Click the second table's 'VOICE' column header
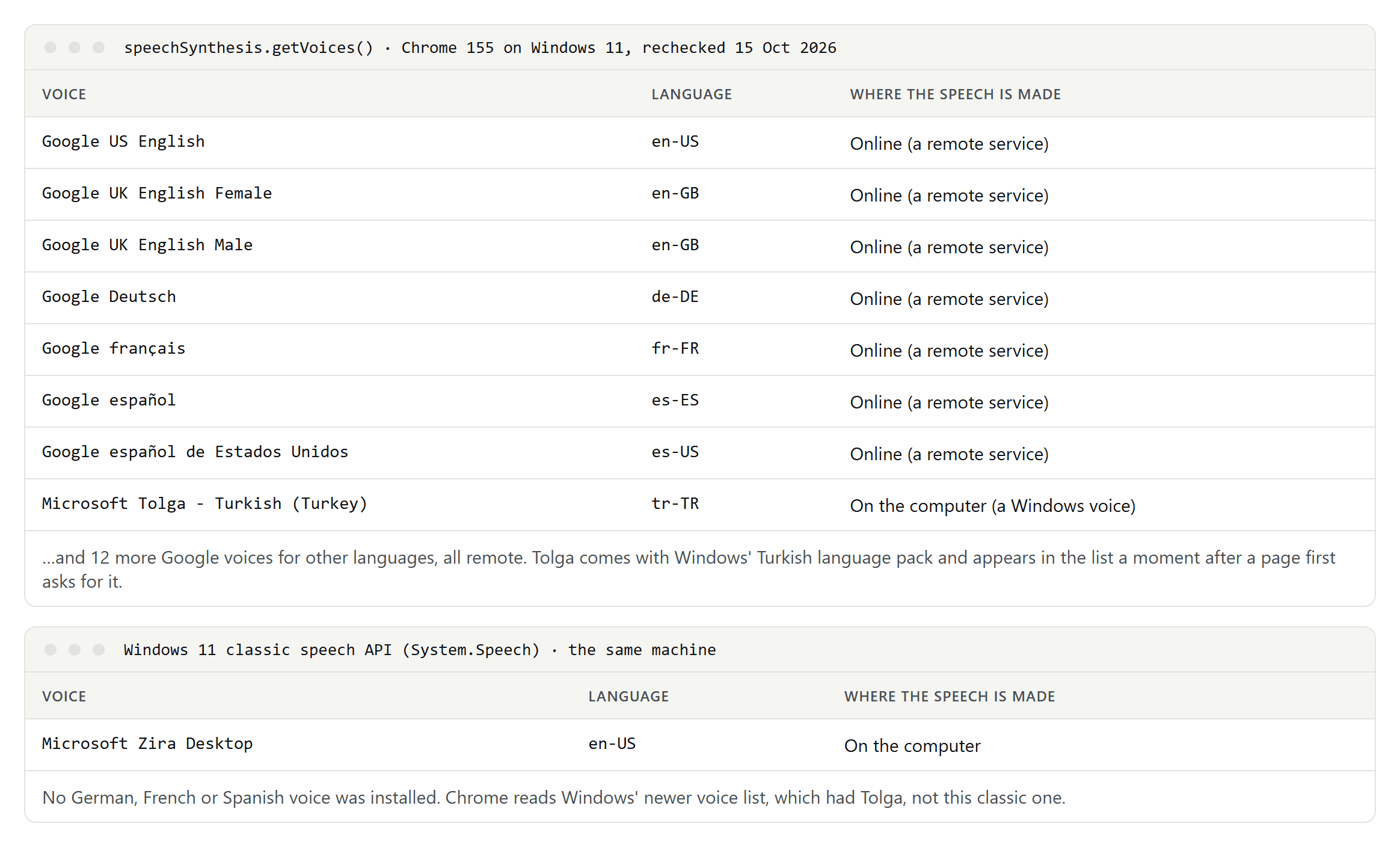 pos(64,697)
